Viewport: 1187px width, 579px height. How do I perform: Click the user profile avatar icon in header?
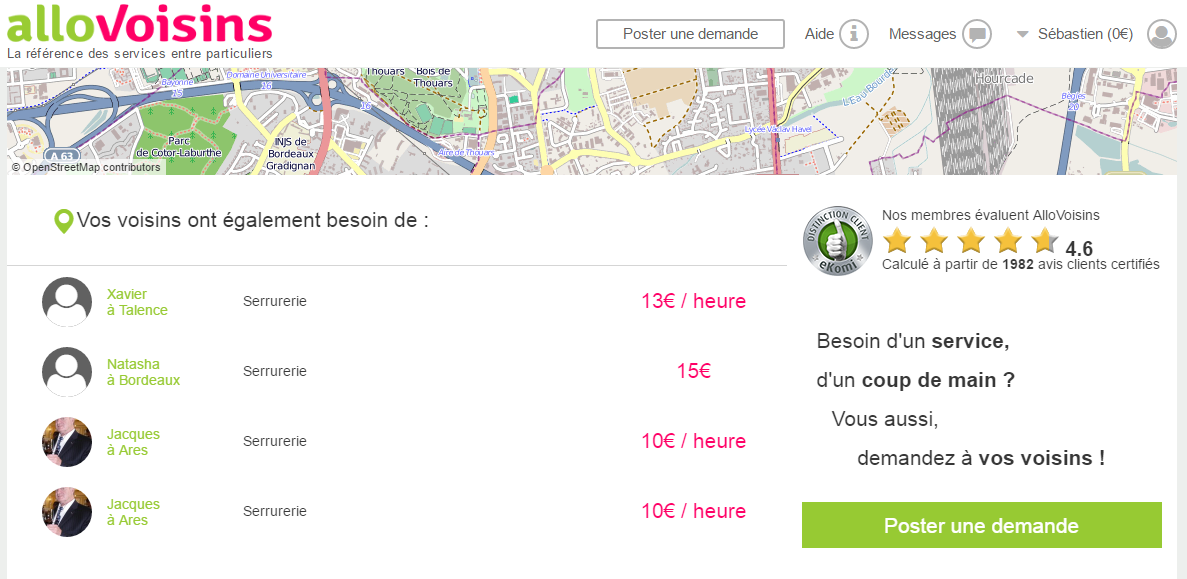pyautogui.click(x=1162, y=34)
